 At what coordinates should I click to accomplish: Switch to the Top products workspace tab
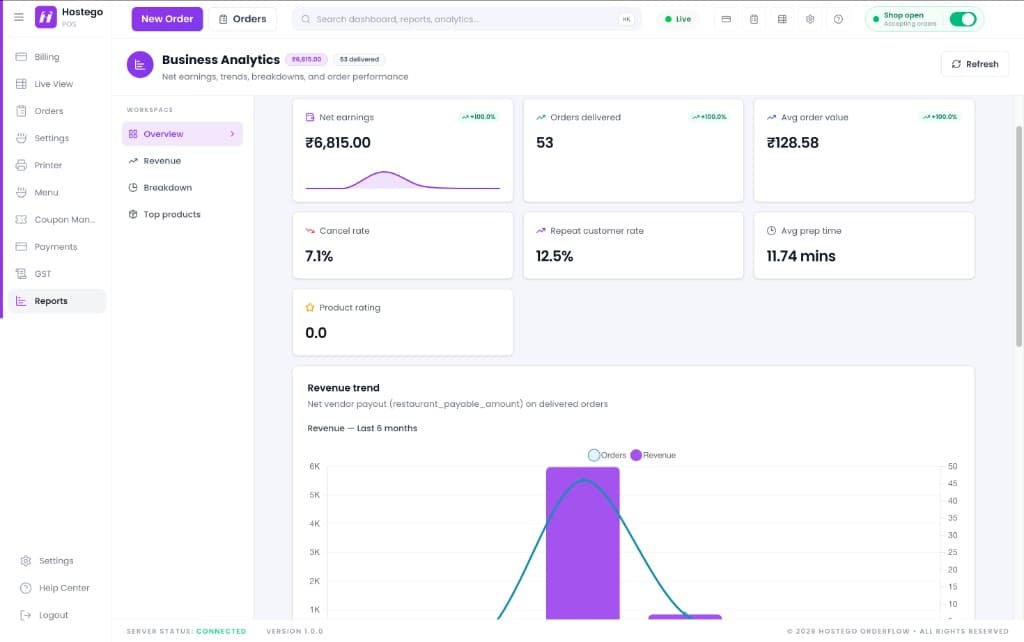pyautogui.click(x=182, y=214)
